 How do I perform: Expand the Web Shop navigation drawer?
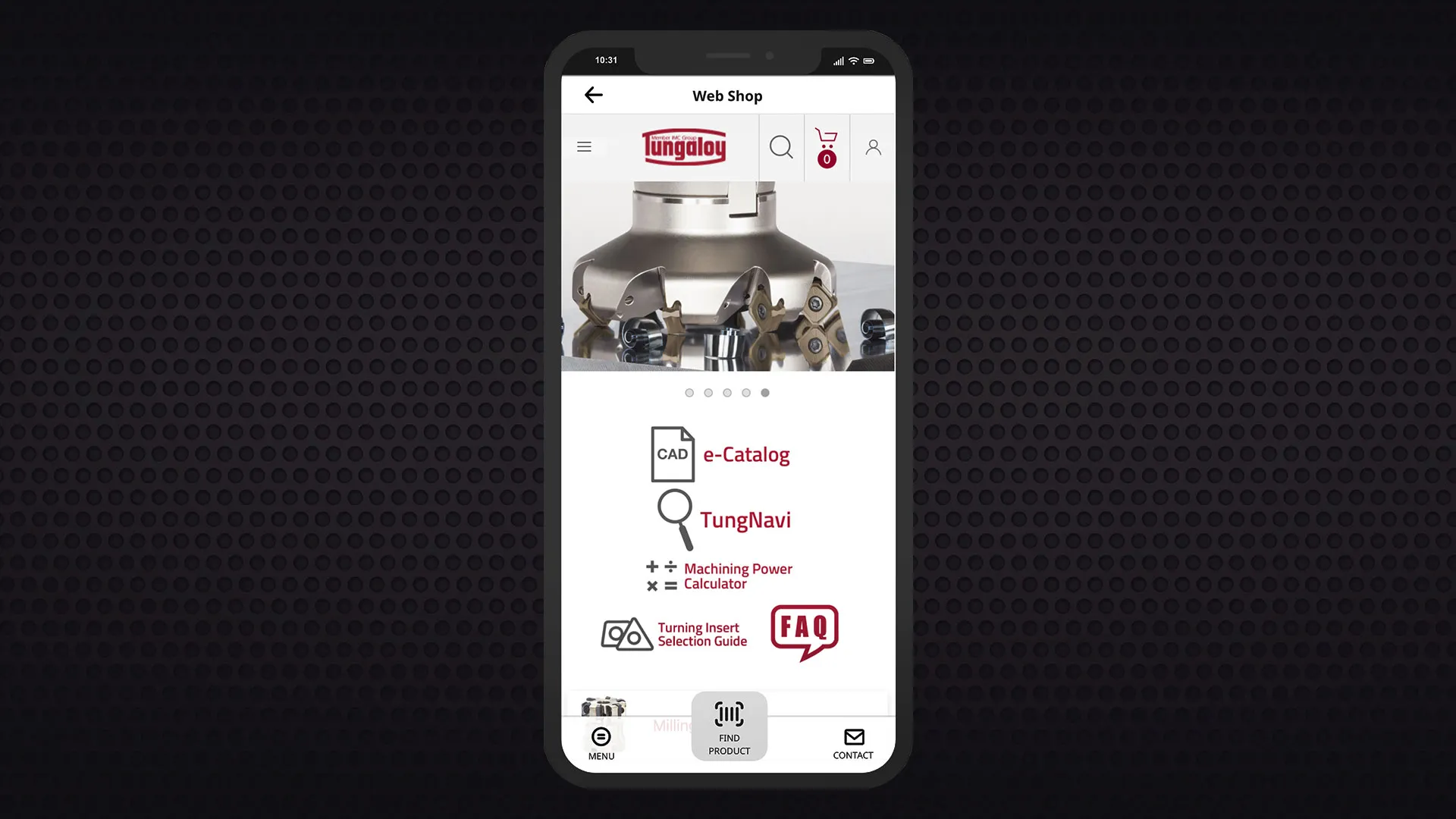[x=584, y=146]
